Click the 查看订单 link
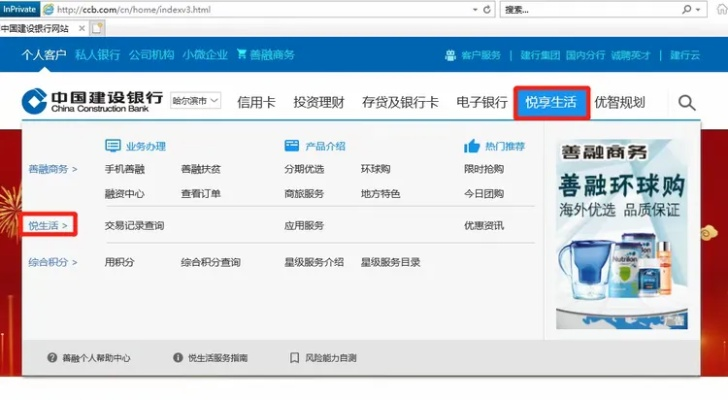Viewport: 728px width, 400px height. tap(201, 194)
